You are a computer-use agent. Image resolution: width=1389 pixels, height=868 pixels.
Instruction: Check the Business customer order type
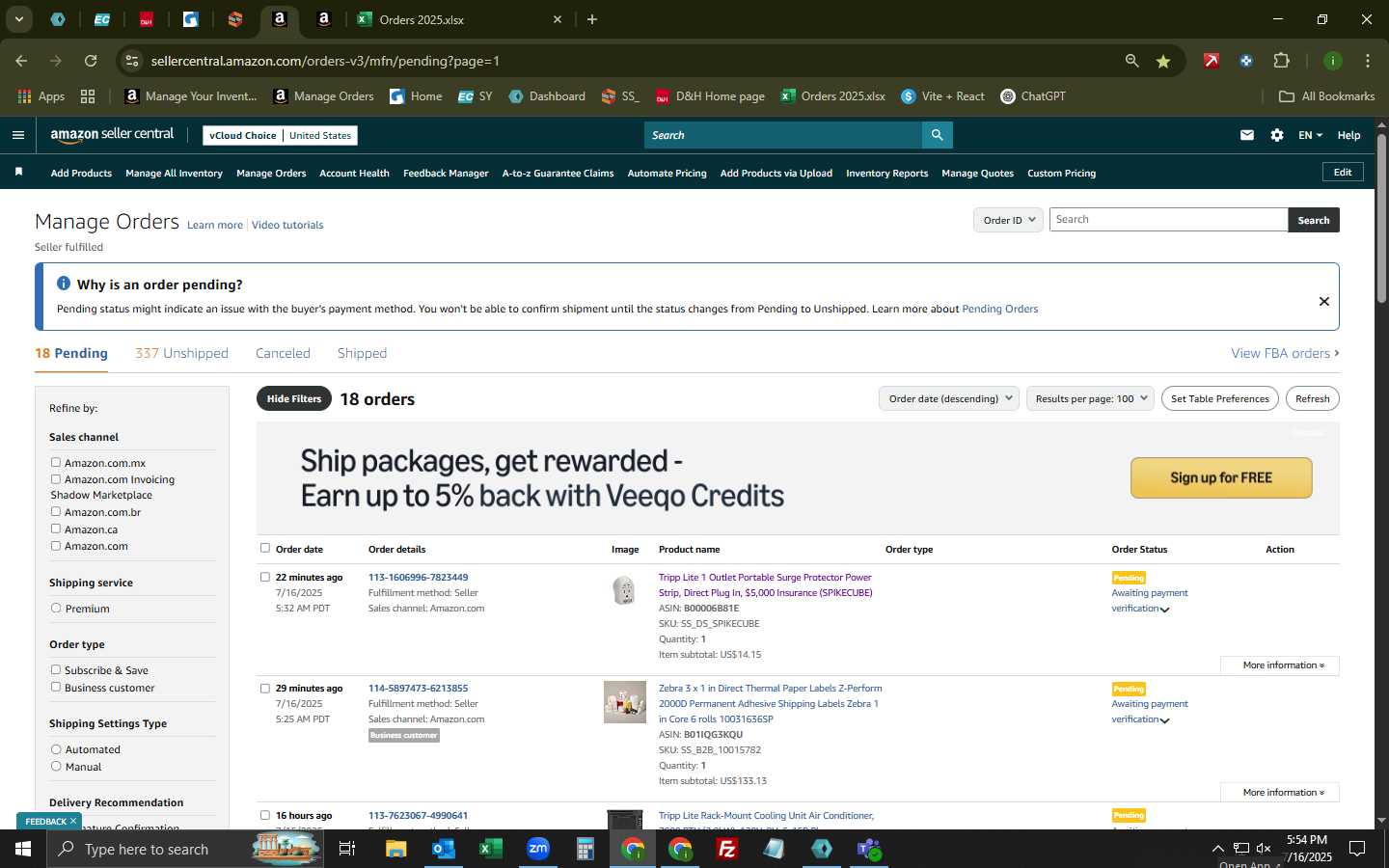pos(56,687)
